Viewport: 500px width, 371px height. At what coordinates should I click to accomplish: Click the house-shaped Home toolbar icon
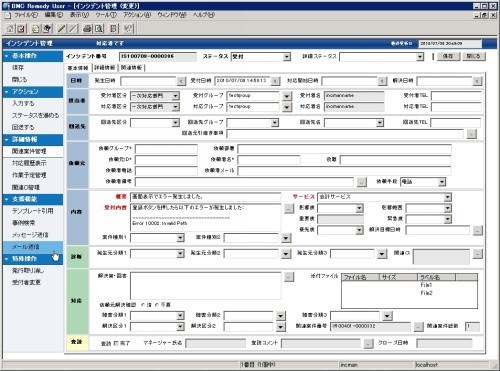pos(10,29)
